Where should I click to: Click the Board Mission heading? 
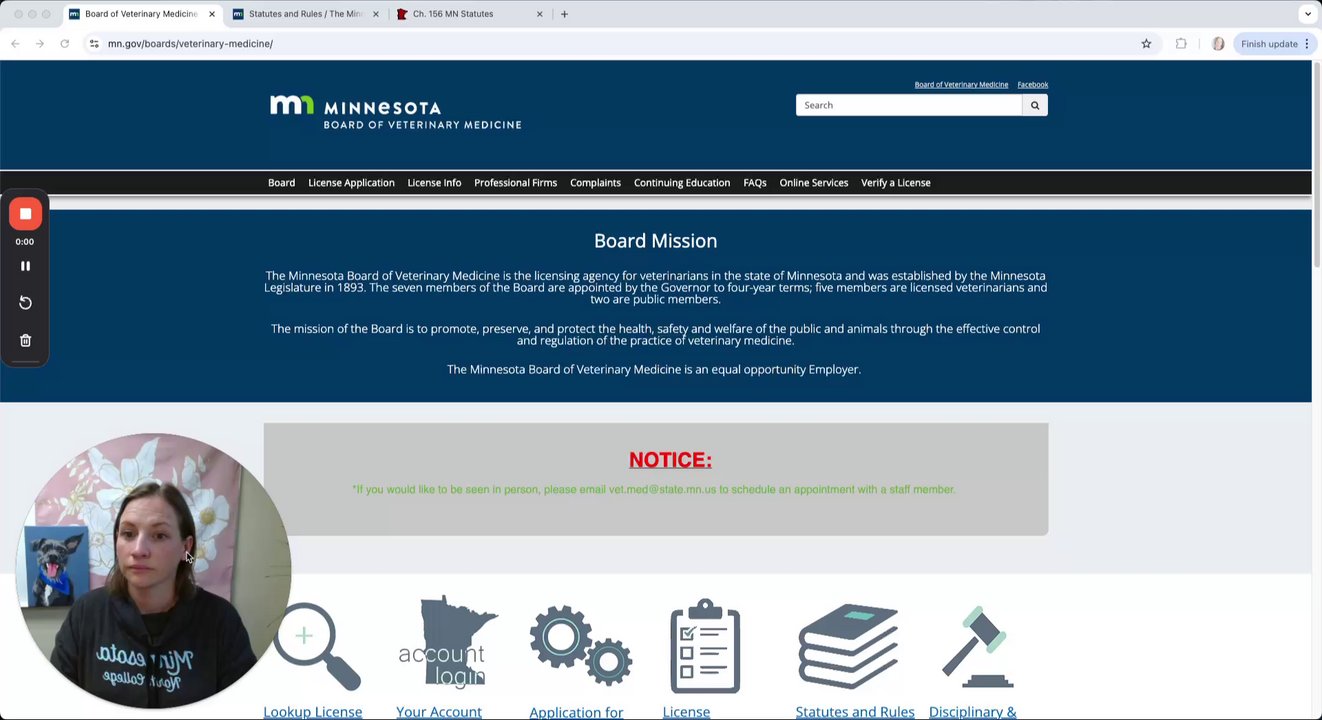point(655,241)
